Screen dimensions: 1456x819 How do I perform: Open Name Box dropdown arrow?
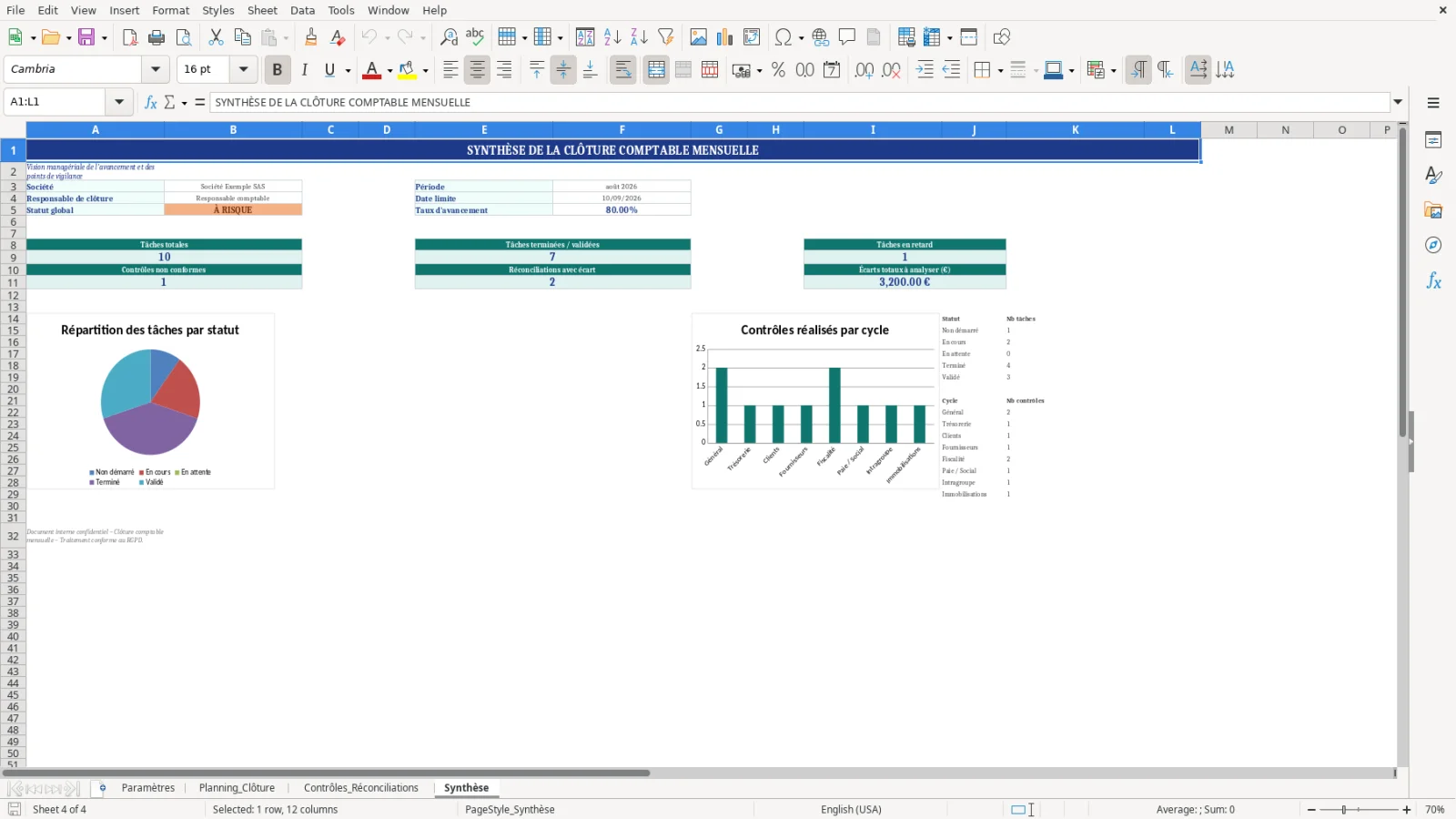[119, 102]
